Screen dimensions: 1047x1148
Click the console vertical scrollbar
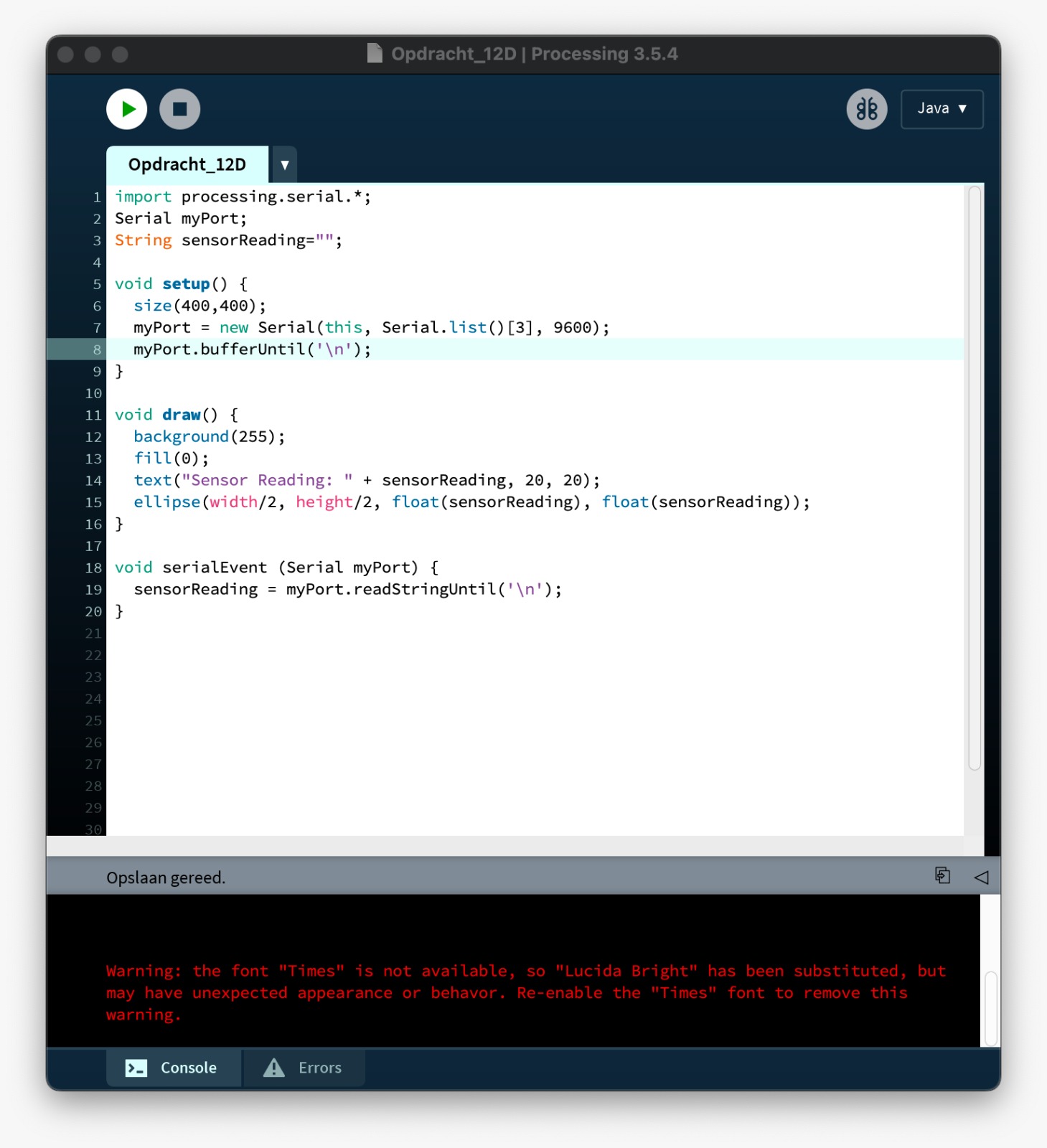tap(990, 1007)
